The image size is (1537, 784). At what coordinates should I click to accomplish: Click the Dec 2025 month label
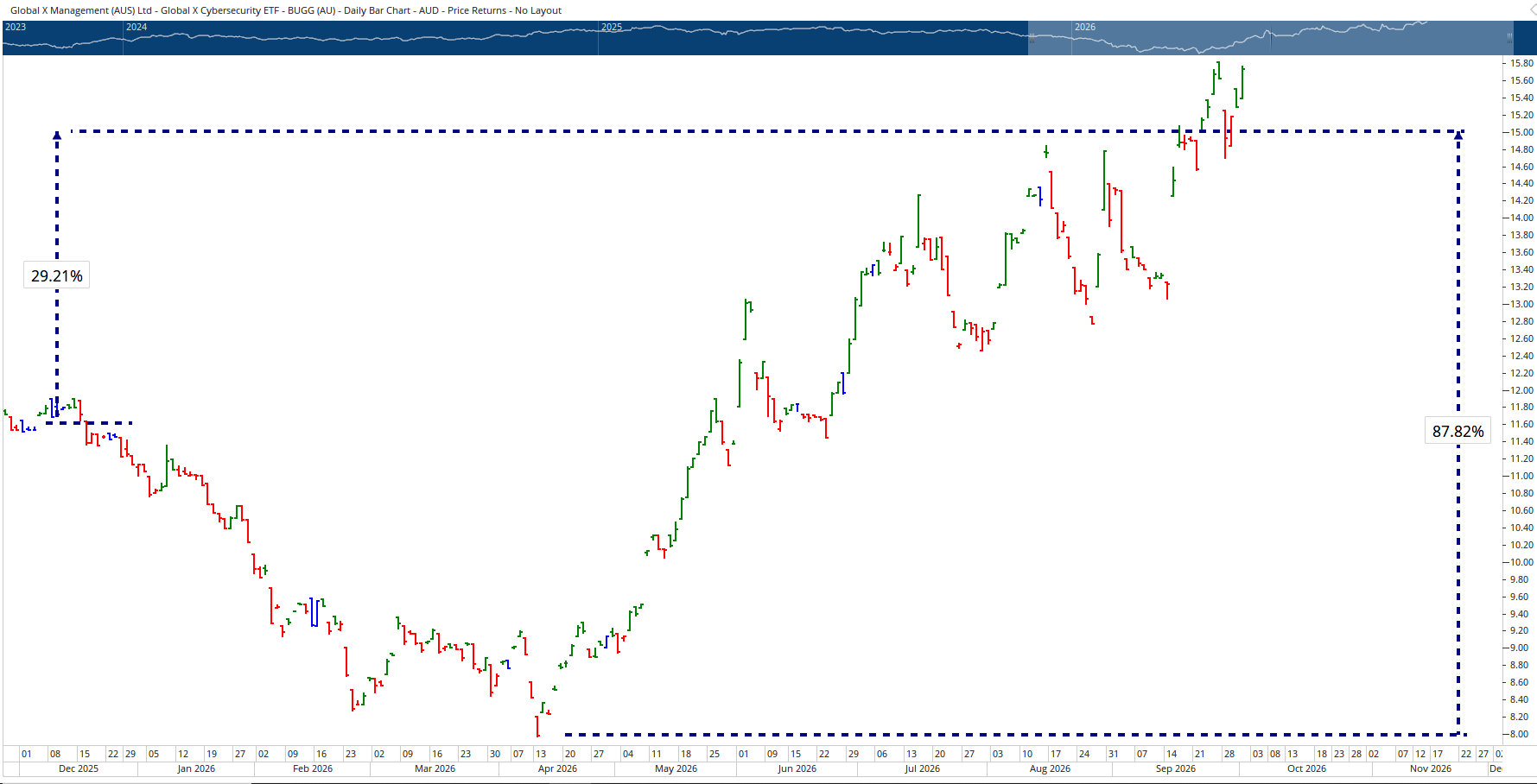click(x=79, y=768)
